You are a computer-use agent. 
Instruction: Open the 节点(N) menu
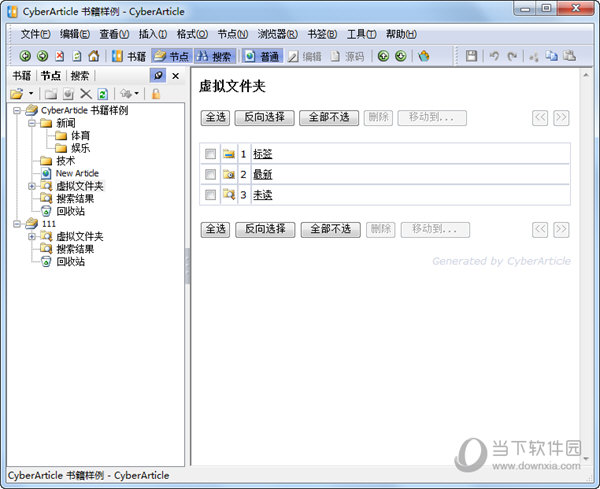coord(233,34)
